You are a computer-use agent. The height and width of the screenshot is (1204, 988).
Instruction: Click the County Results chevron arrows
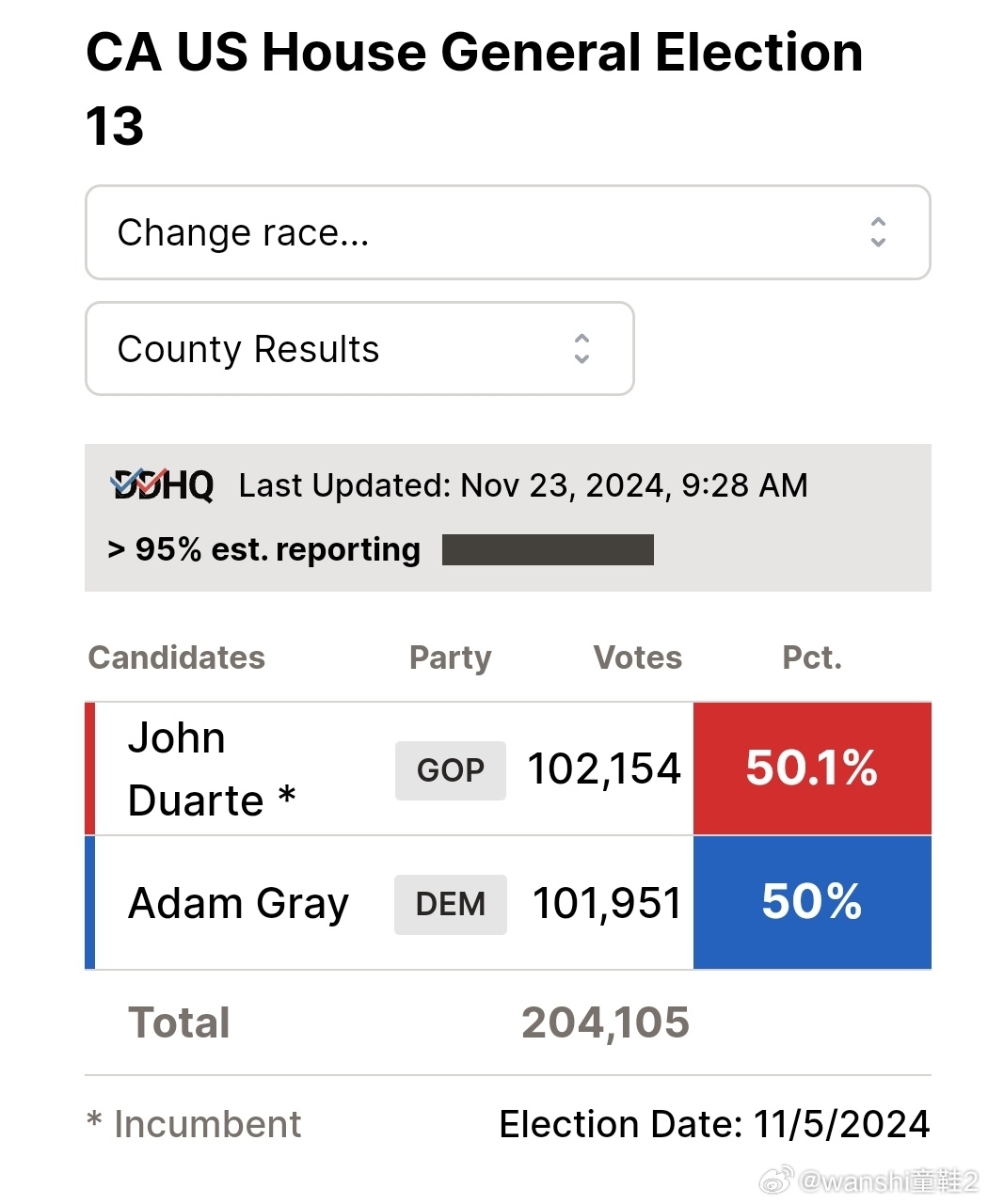pyautogui.click(x=582, y=349)
